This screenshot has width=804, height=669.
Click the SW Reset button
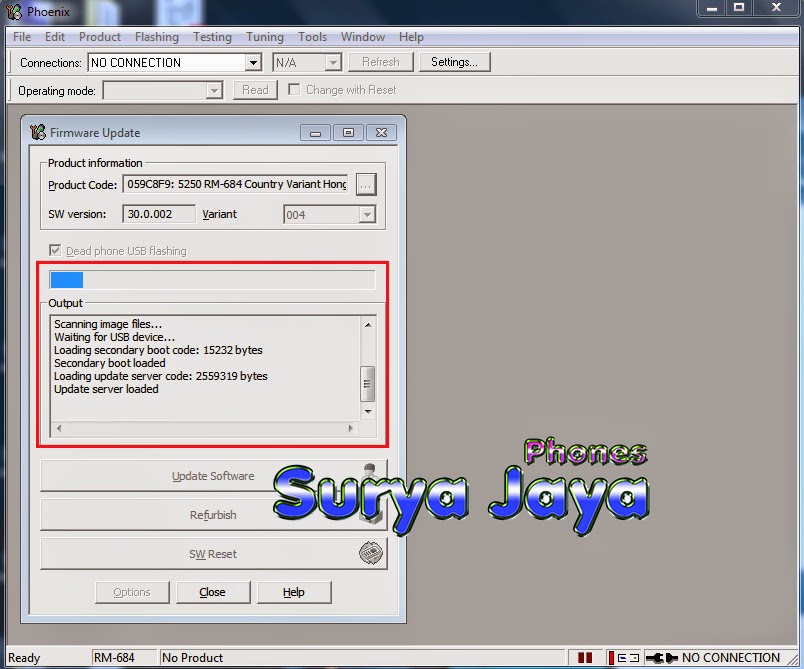213,554
